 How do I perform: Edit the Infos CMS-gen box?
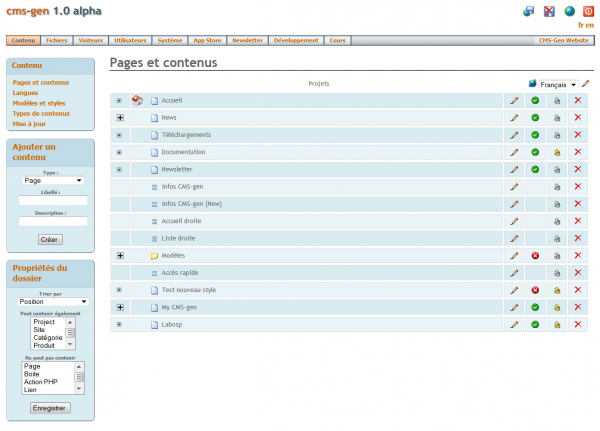(x=514, y=187)
